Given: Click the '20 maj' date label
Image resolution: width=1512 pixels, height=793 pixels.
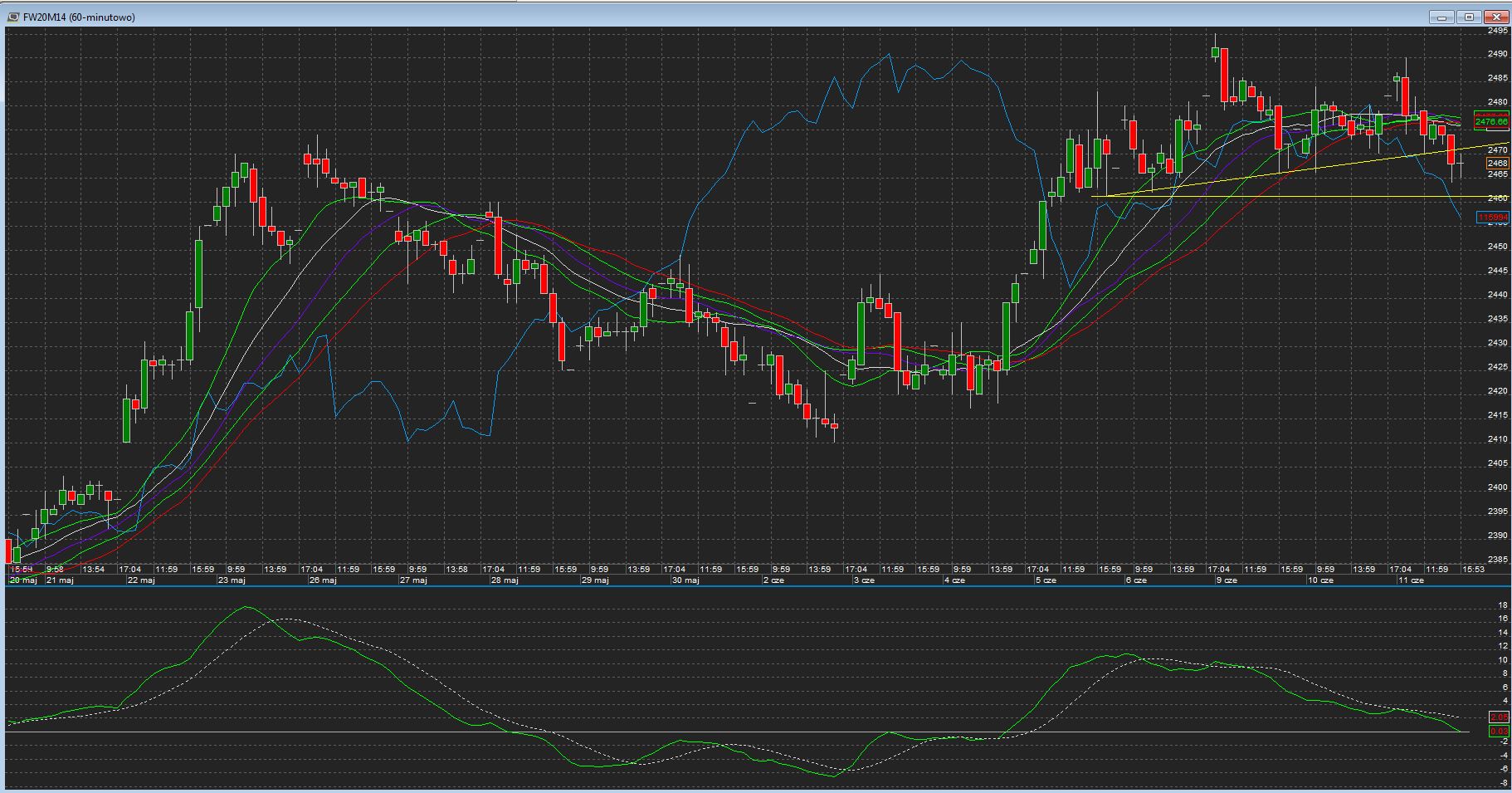Looking at the screenshot, I should 22,580.
